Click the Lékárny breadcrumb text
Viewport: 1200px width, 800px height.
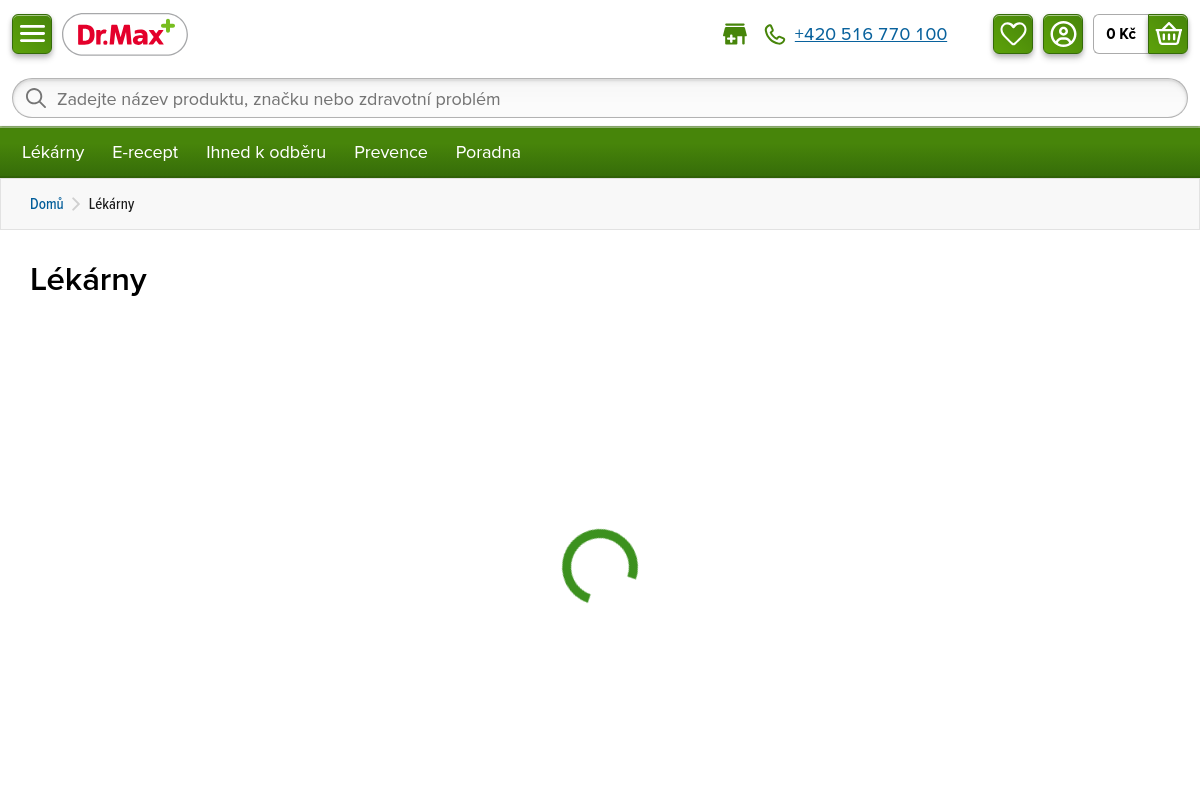coord(111,204)
